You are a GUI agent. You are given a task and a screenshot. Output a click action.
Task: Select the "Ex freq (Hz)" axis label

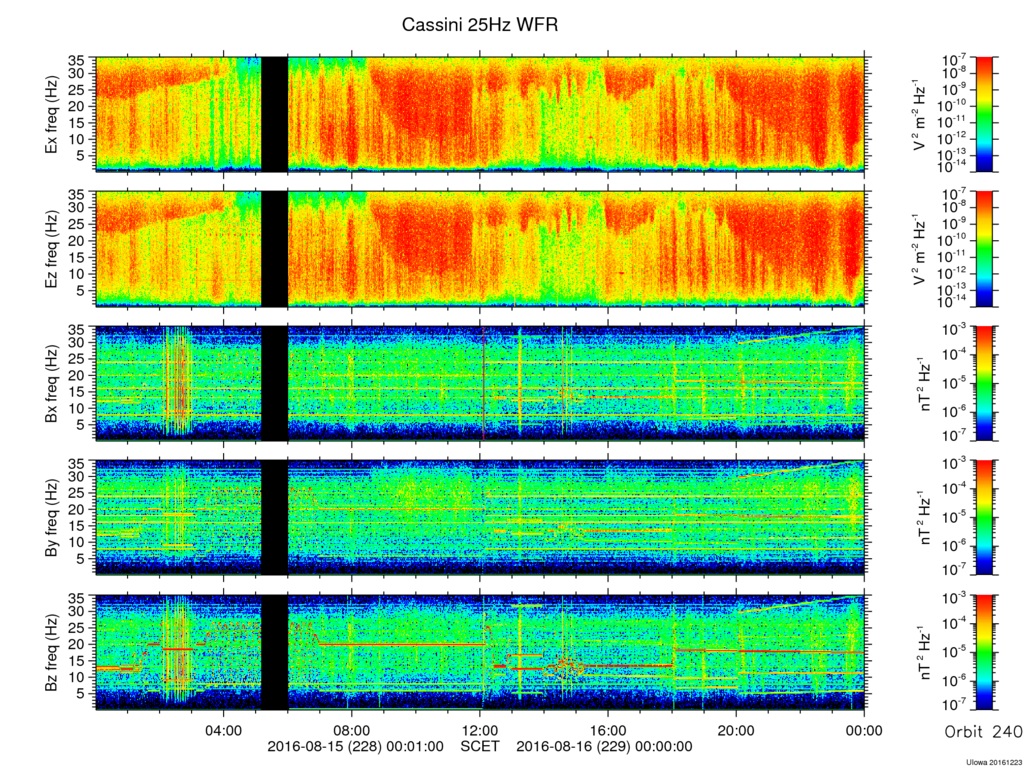[x=51, y=115]
